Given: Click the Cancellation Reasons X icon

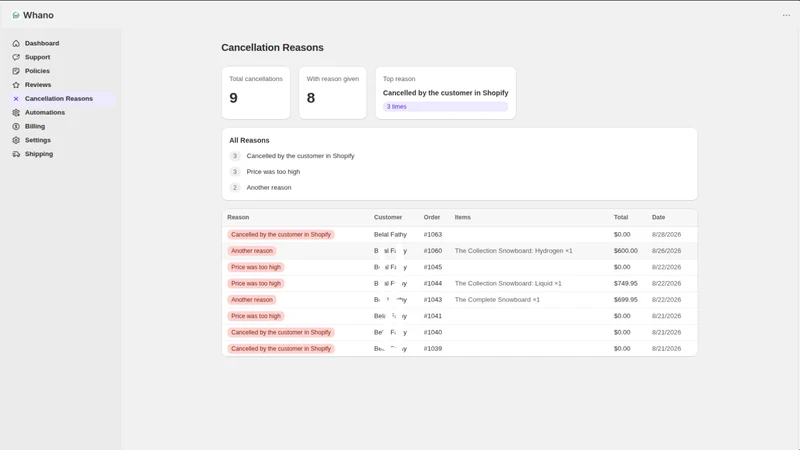Looking at the screenshot, I should pos(16,98).
